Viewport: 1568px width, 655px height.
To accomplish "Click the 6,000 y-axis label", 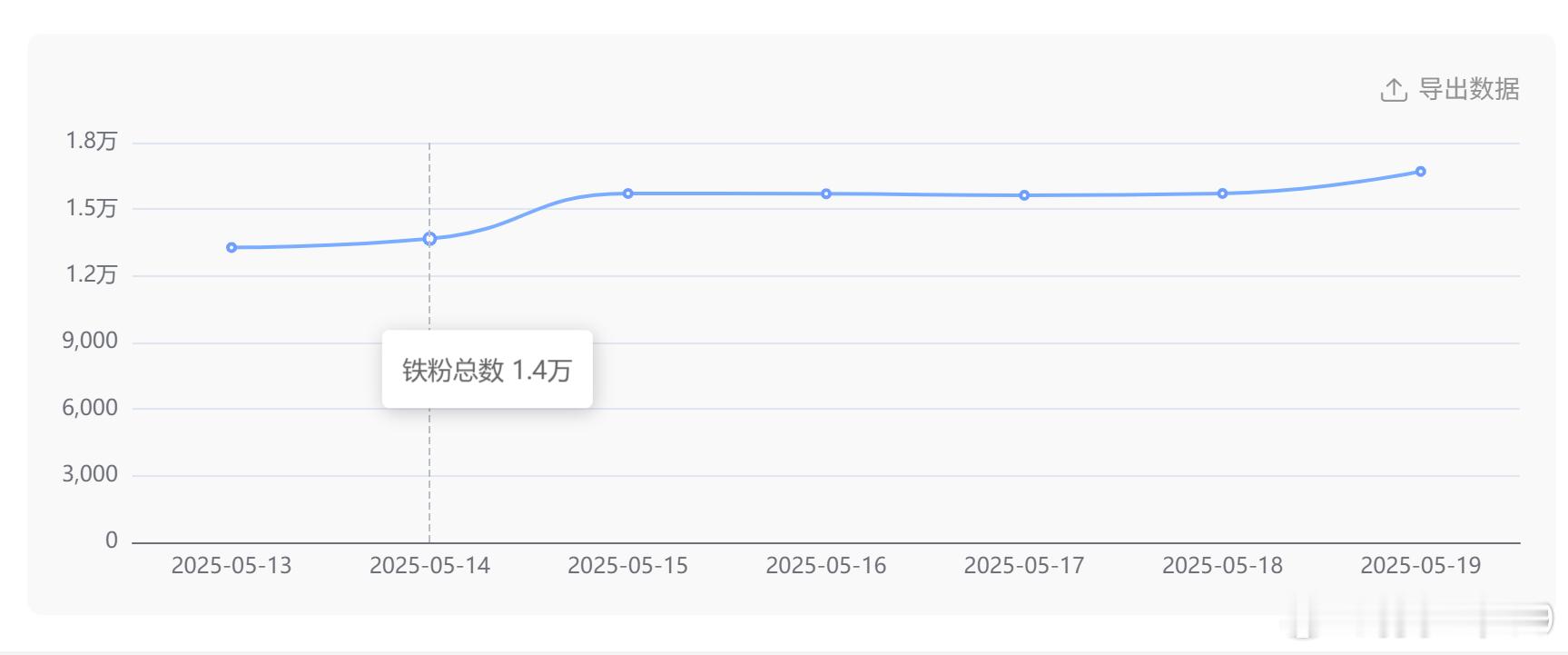I will [90, 408].
